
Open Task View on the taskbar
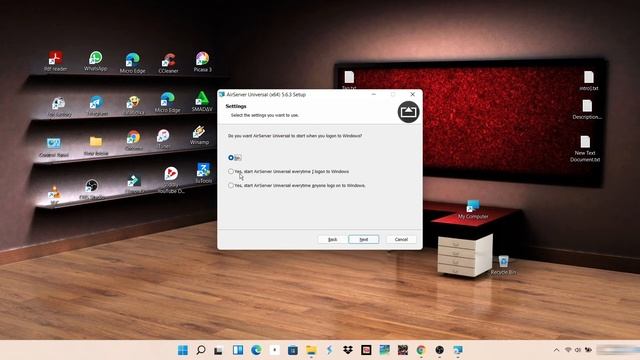click(219, 350)
